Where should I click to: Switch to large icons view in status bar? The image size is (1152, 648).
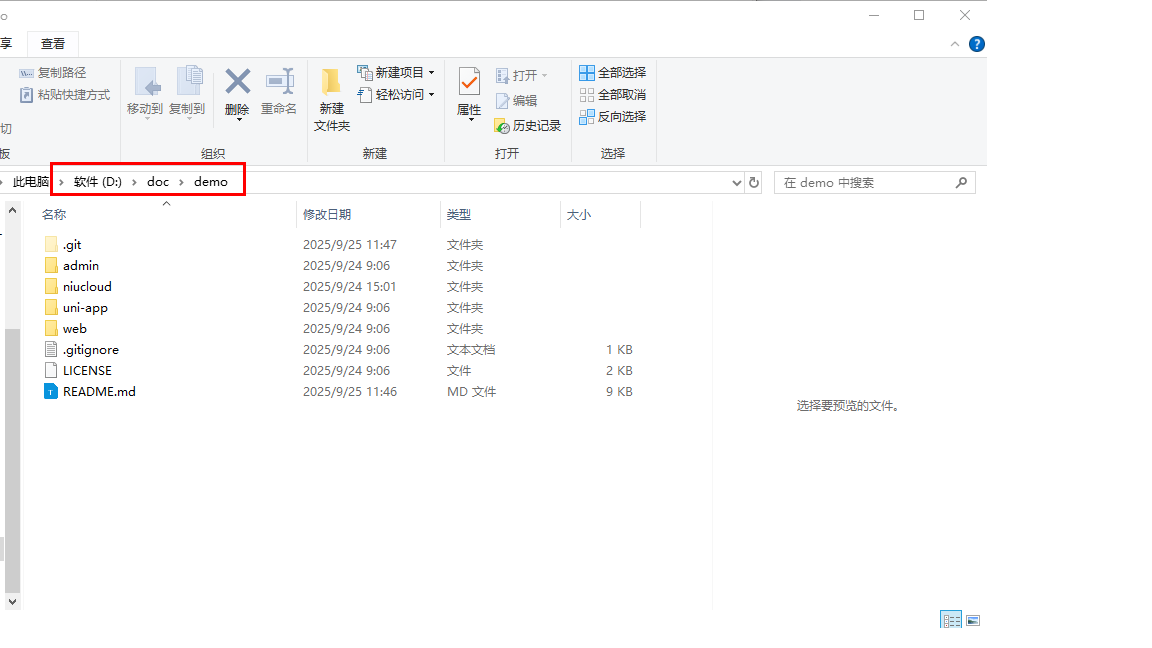click(973, 620)
